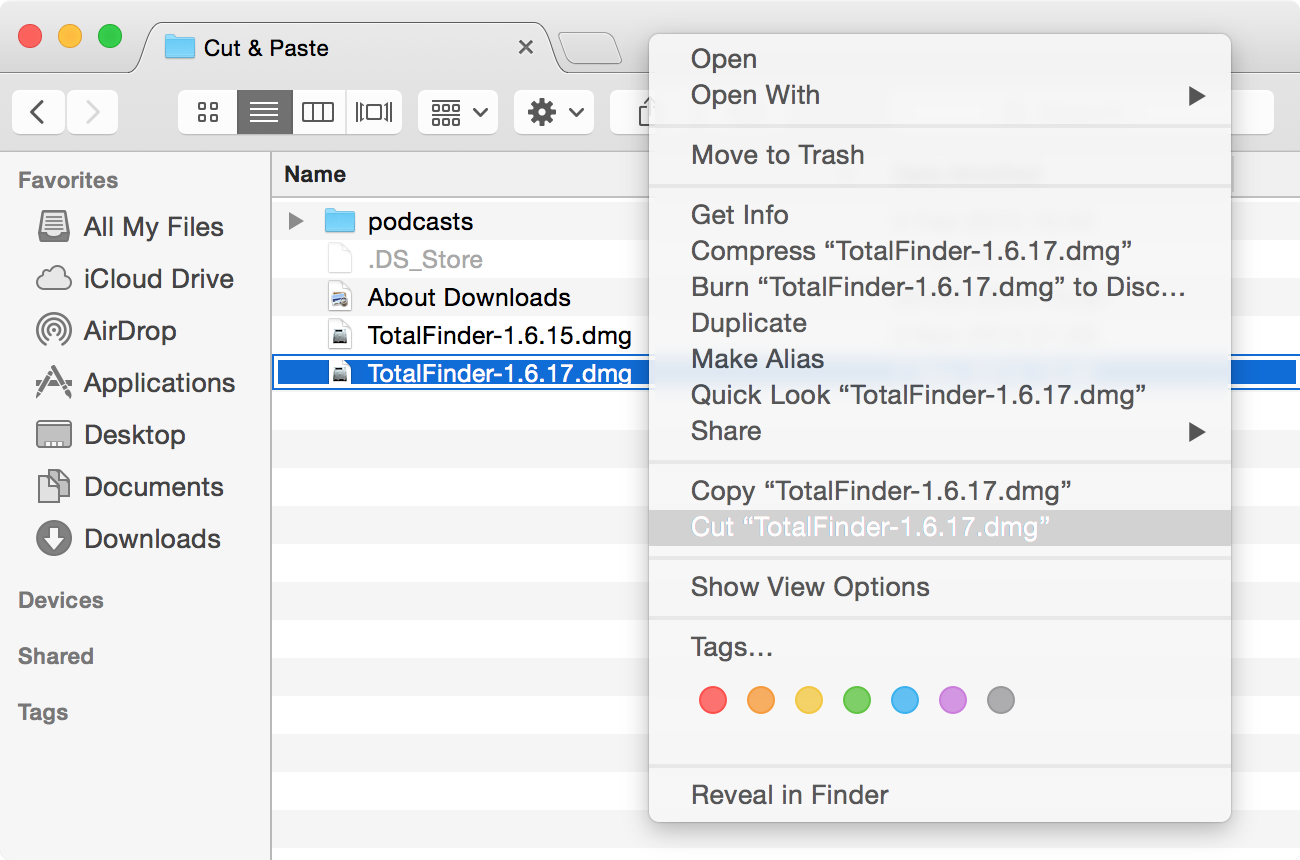This screenshot has width=1300, height=860.
Task: Open the Share submenu
Action: pyautogui.click(x=726, y=431)
